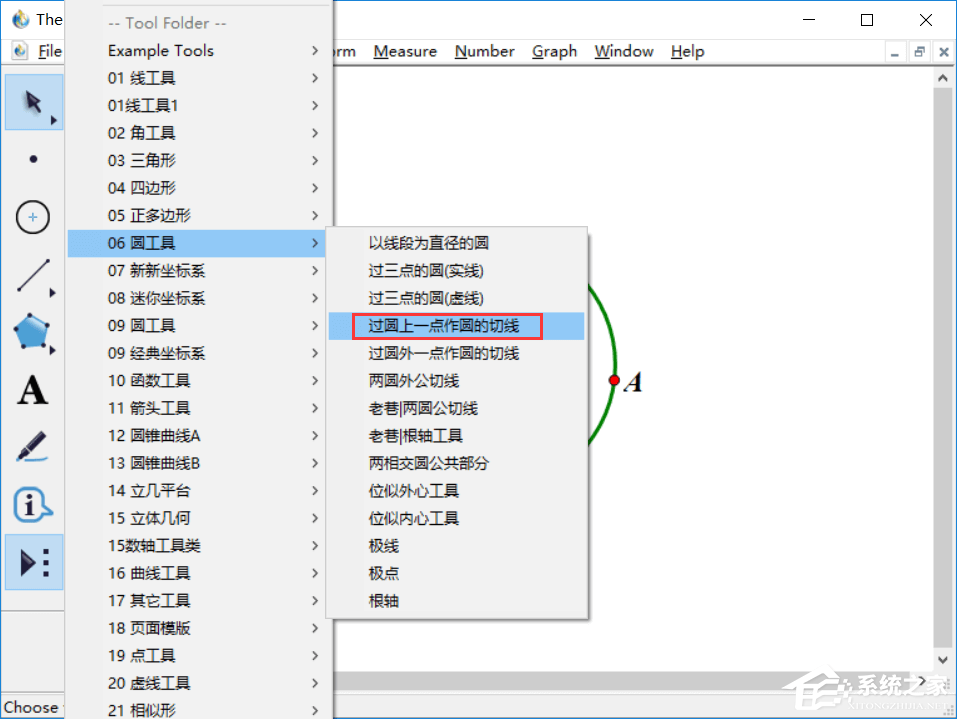Select the Selection Arrow tool
This screenshot has width=957, height=719.
pyautogui.click(x=33, y=101)
